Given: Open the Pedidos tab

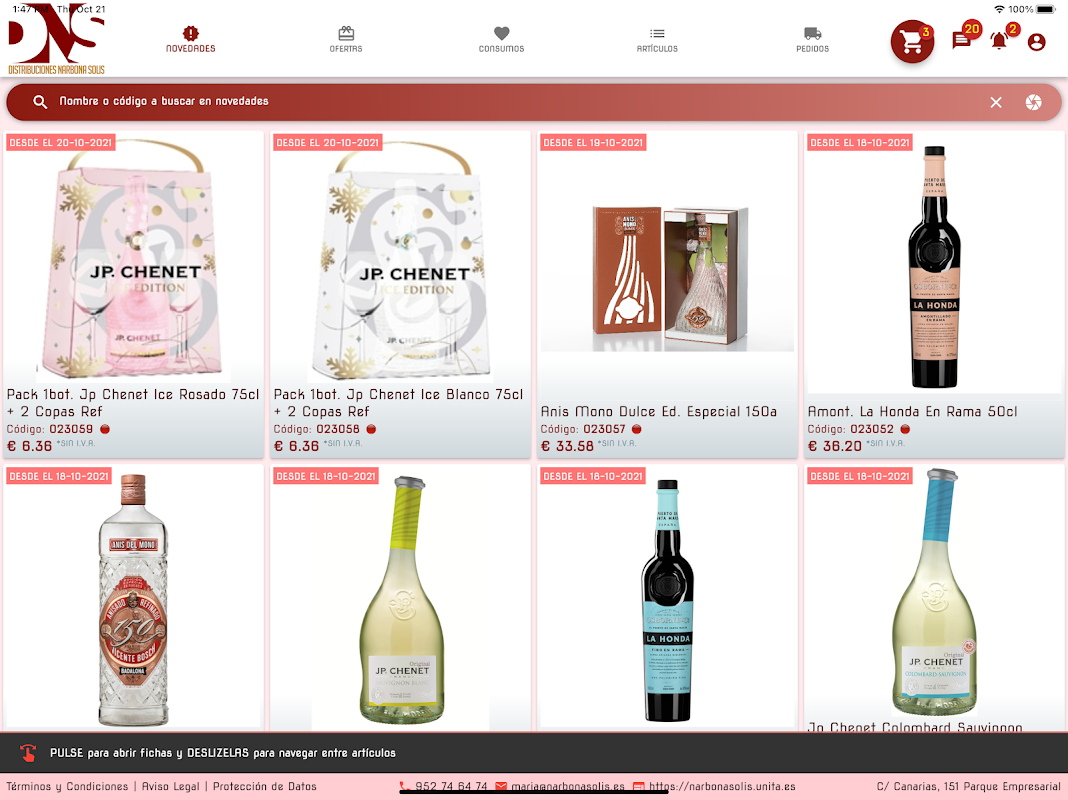Looking at the screenshot, I should (x=813, y=39).
